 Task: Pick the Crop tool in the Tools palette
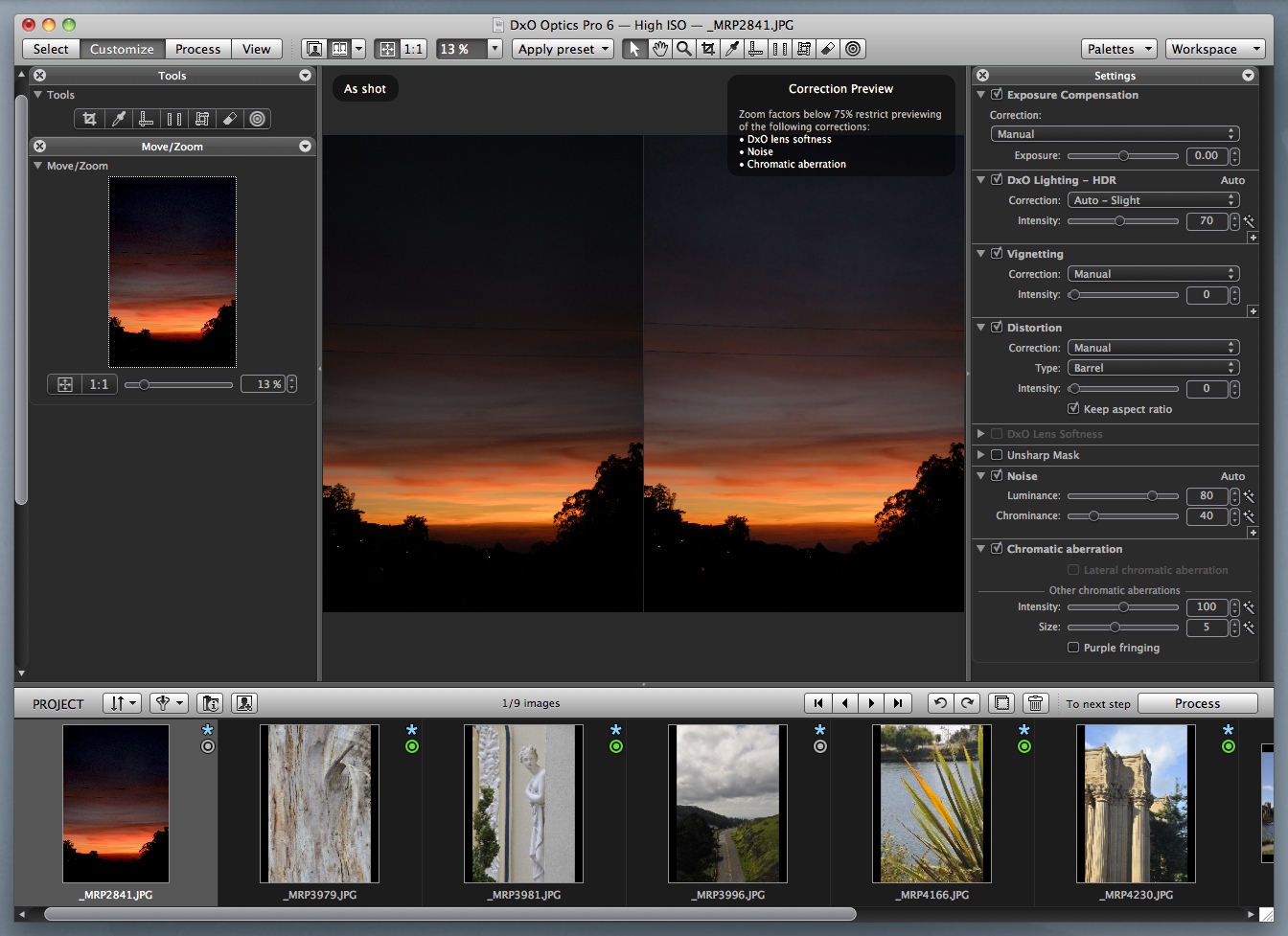(x=89, y=119)
